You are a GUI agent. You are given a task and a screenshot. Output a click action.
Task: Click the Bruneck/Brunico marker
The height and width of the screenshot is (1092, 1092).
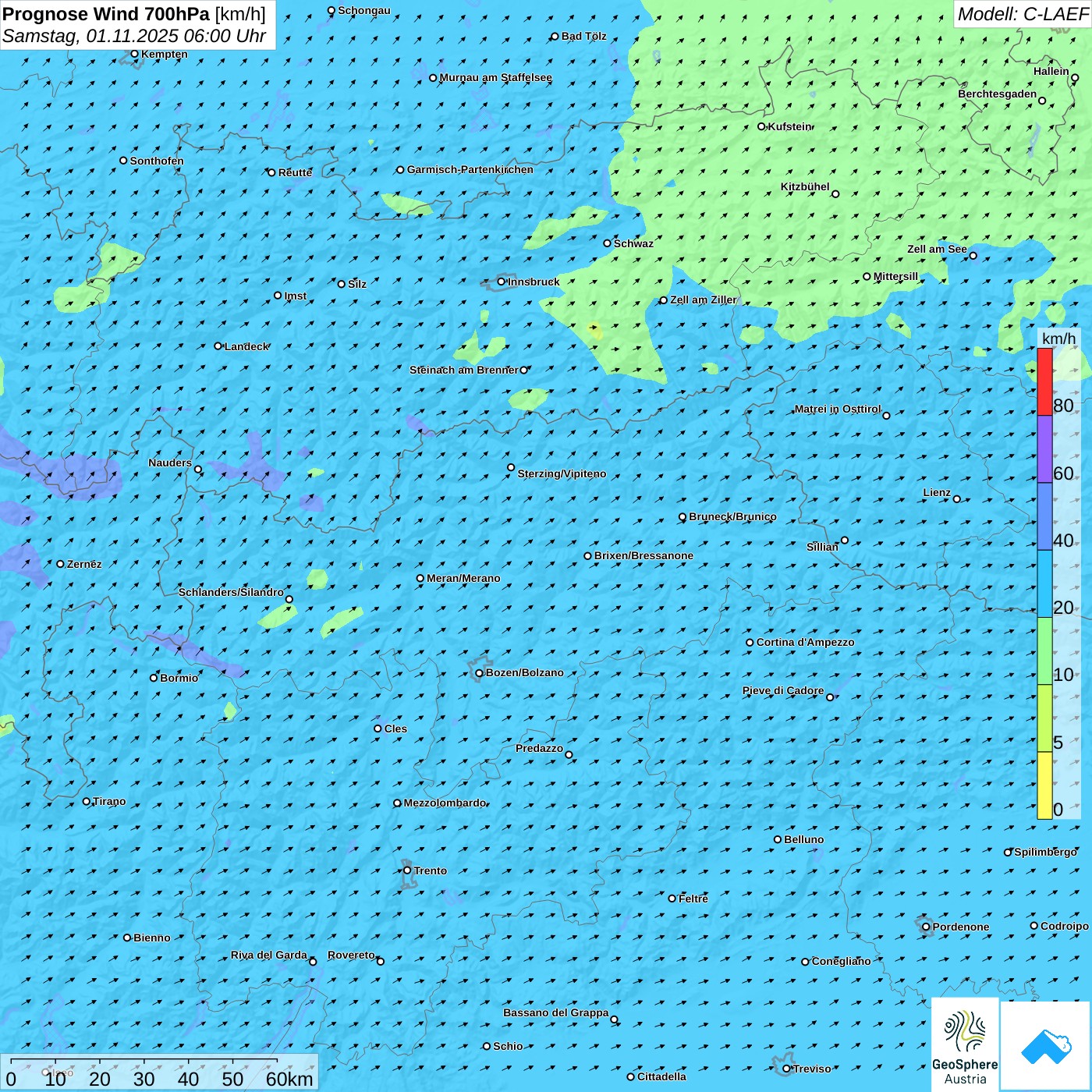[682, 516]
